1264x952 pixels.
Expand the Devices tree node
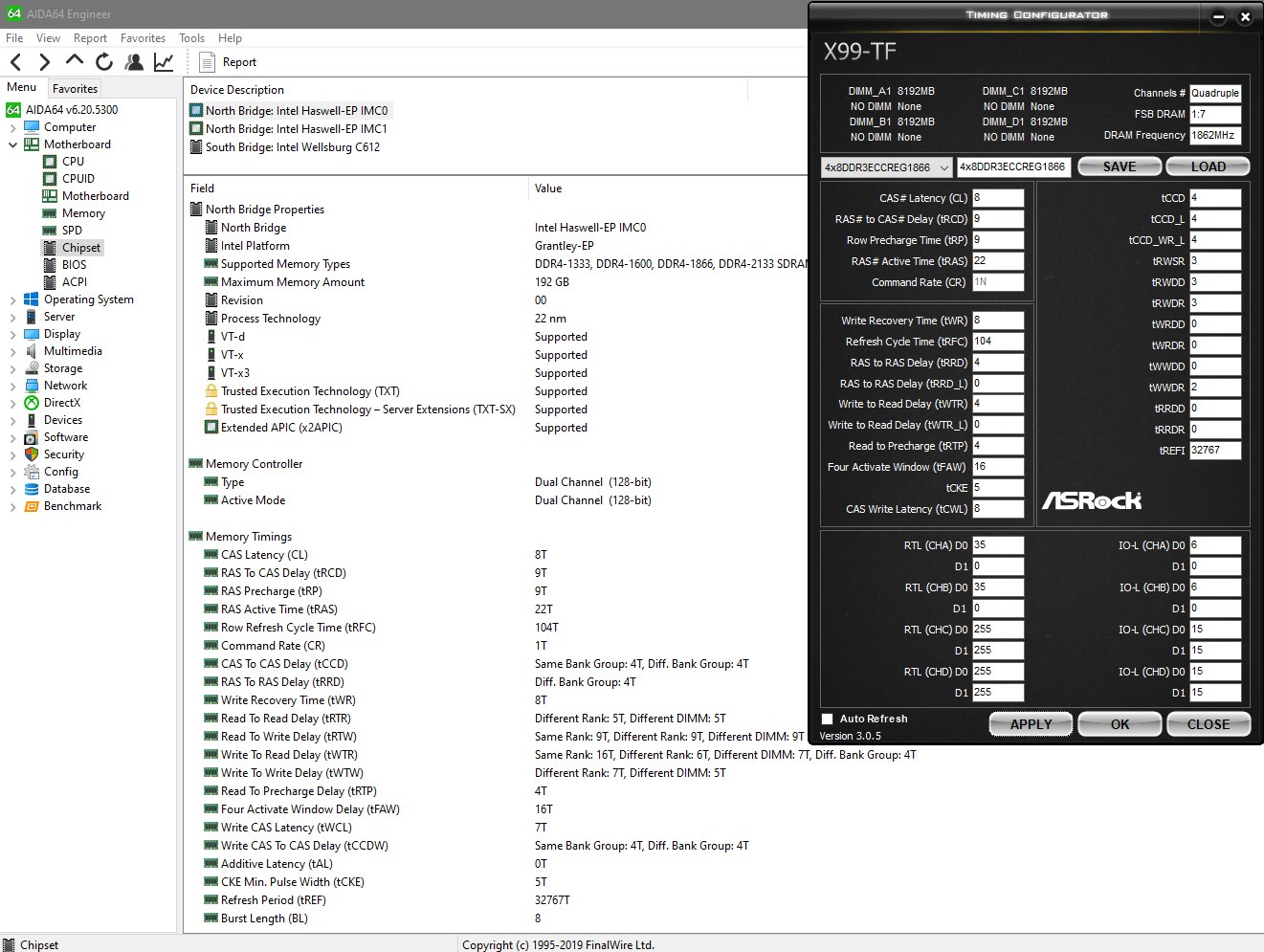tap(12, 420)
